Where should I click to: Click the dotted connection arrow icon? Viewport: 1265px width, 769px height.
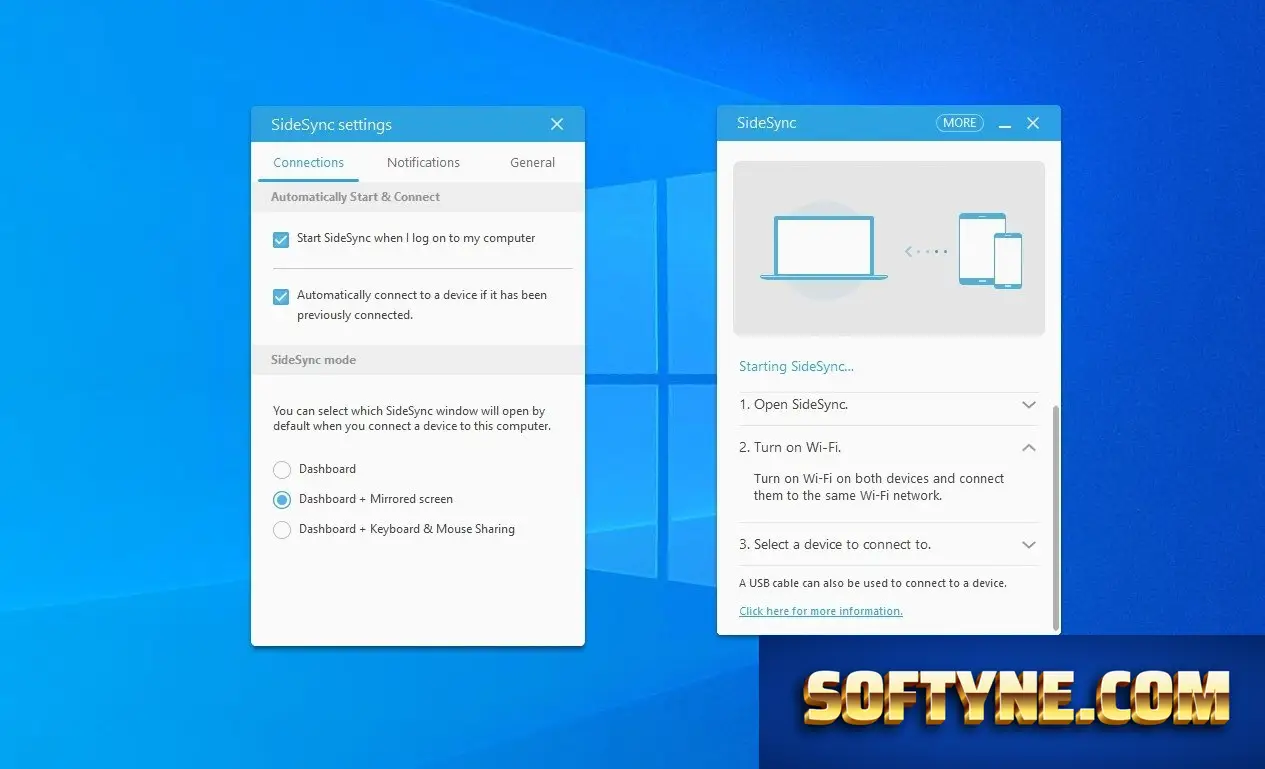click(925, 251)
